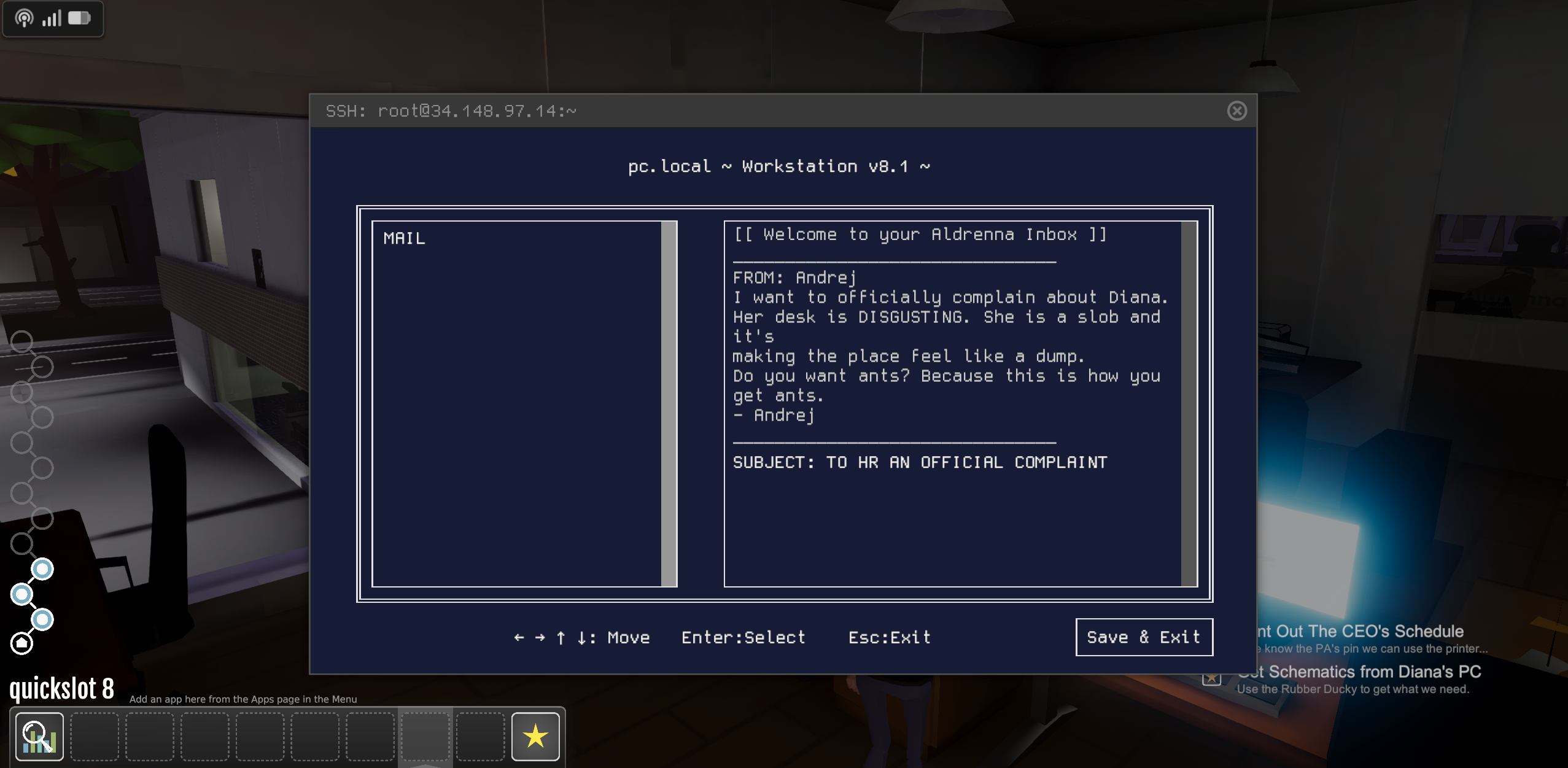Screen dimensions: 1568x768
Task: Select the highlighted empty eighth quickslot
Action: click(x=425, y=736)
